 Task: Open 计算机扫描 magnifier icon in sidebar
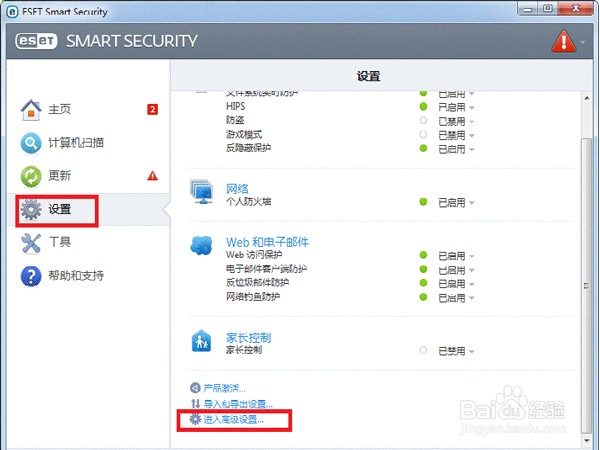32,143
